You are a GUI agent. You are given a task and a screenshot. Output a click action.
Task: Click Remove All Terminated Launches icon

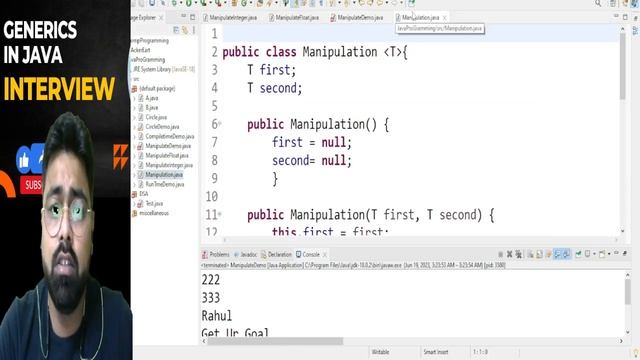519,254
